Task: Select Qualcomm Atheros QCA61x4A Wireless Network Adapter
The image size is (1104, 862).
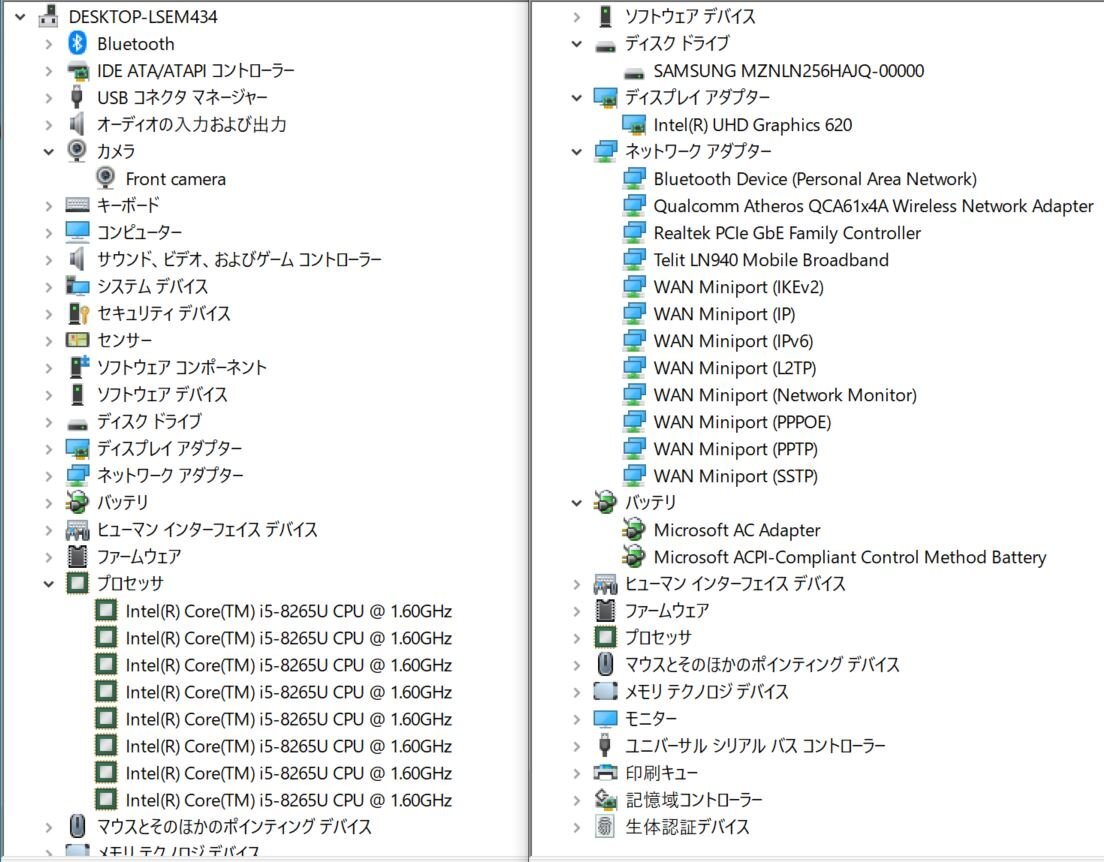Action: 873,206
